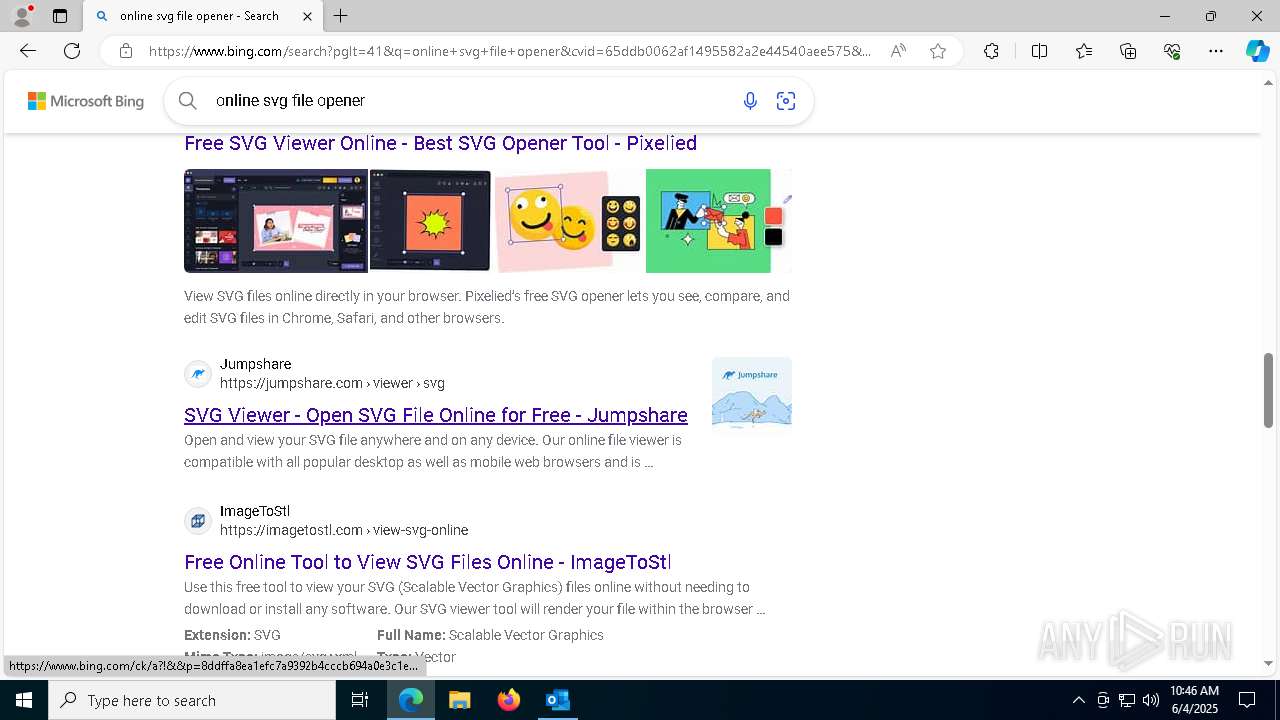The height and width of the screenshot is (720, 1280).
Task: Go to Microsoft Bing home logo
Action: click(86, 101)
